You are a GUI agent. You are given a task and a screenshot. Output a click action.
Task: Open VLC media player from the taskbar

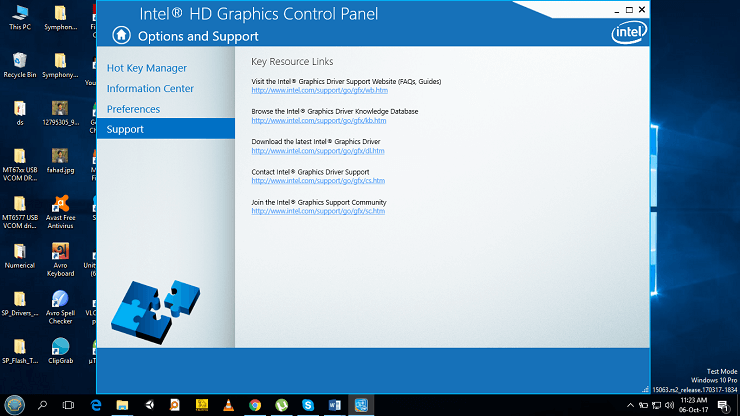tap(228, 405)
